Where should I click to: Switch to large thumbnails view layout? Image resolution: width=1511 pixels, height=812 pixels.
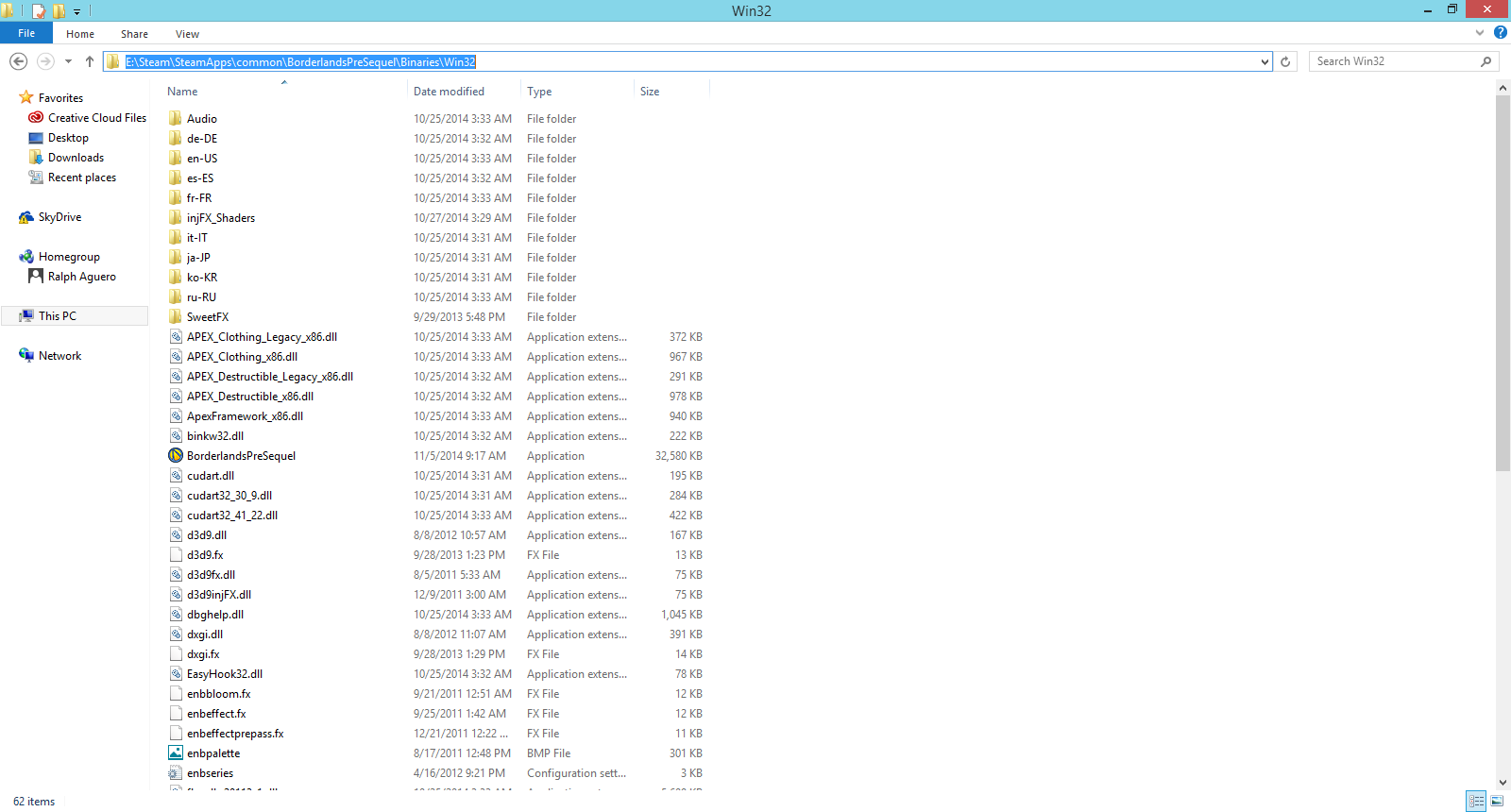coord(1498,801)
